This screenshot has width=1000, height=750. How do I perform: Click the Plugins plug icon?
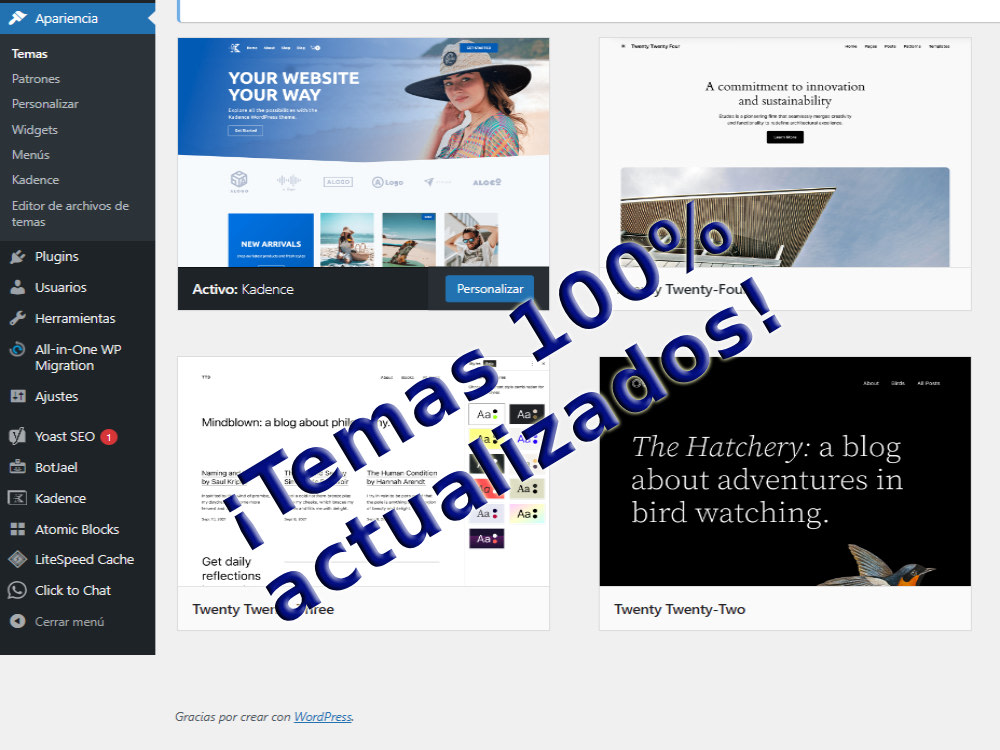point(18,256)
